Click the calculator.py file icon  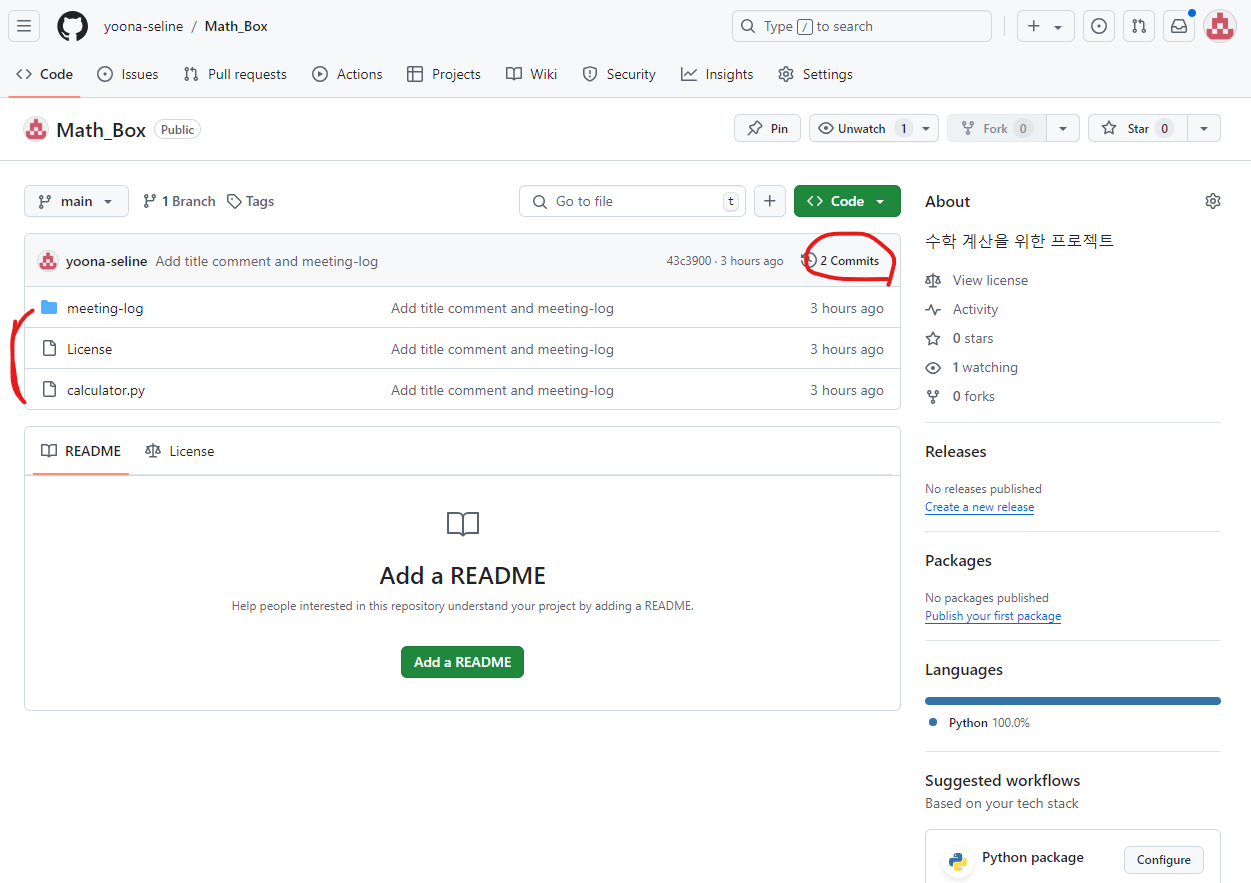[x=49, y=390]
